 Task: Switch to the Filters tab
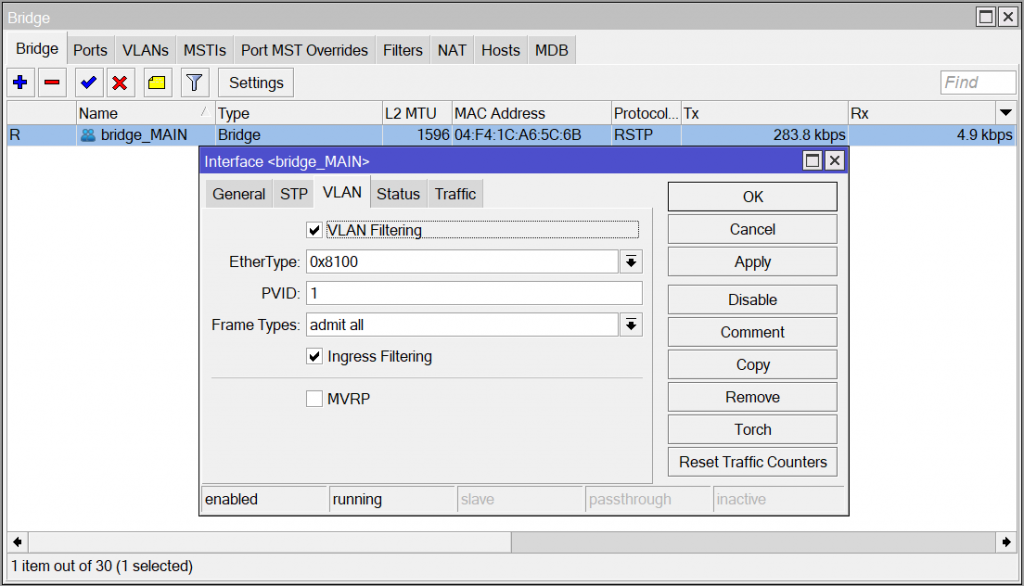pyautogui.click(x=403, y=50)
